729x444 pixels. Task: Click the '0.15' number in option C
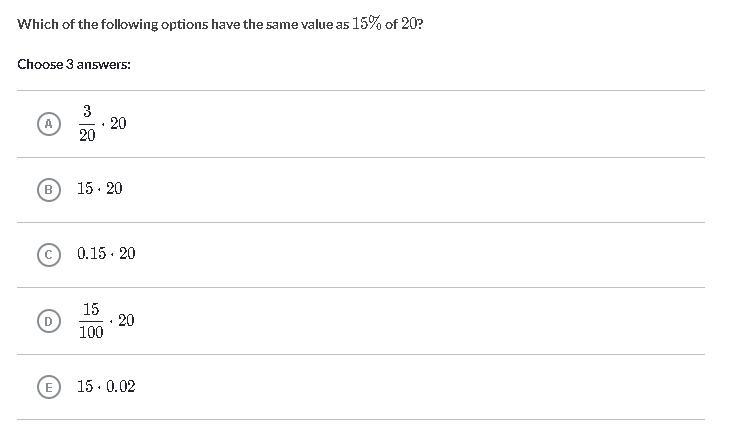click(91, 254)
